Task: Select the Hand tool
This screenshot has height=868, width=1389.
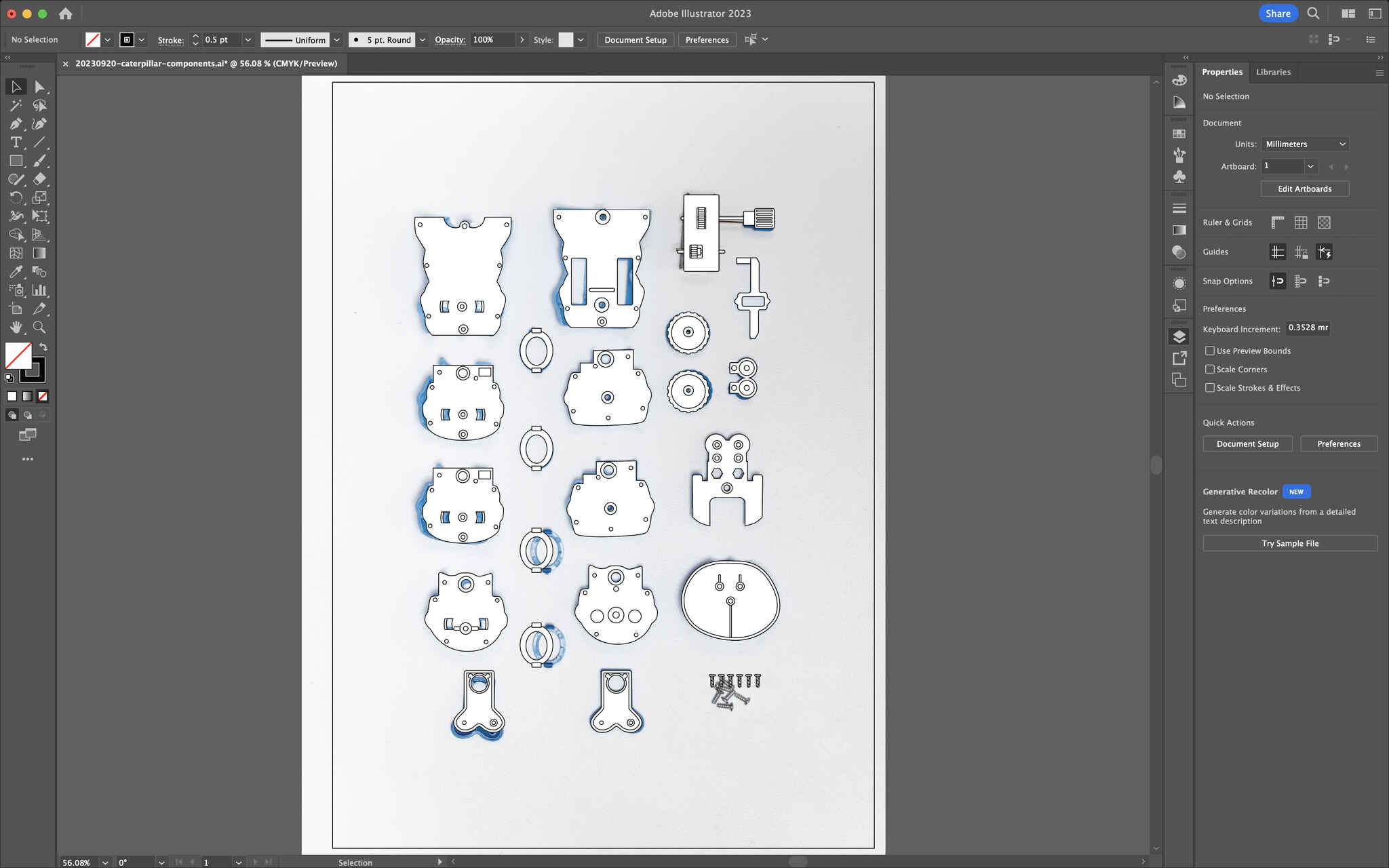Action: 16,328
